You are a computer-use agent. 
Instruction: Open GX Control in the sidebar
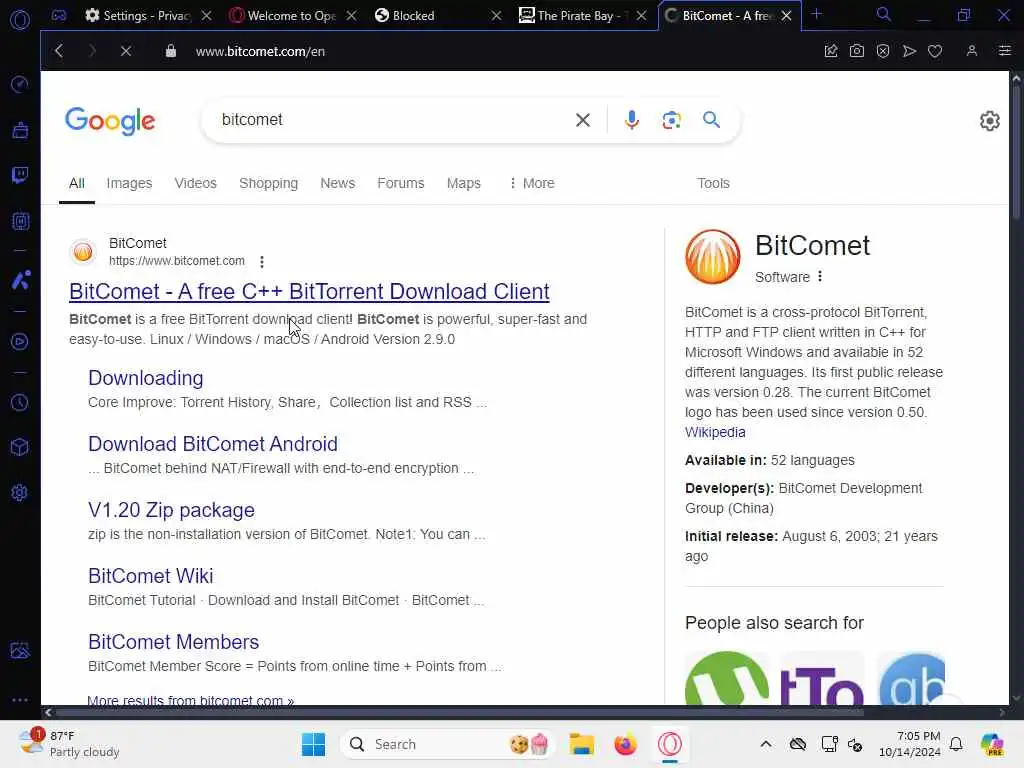(x=20, y=84)
